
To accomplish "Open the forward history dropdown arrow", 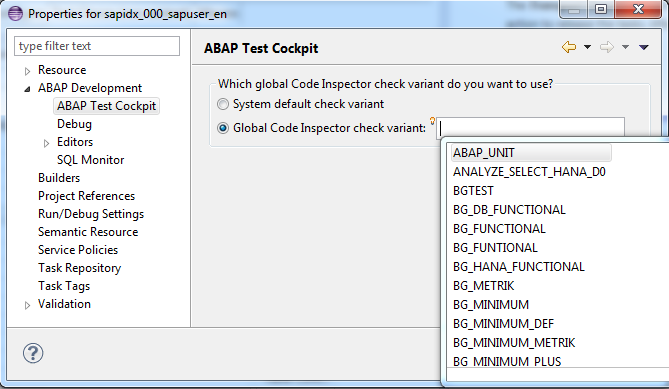I will tap(625, 47).
